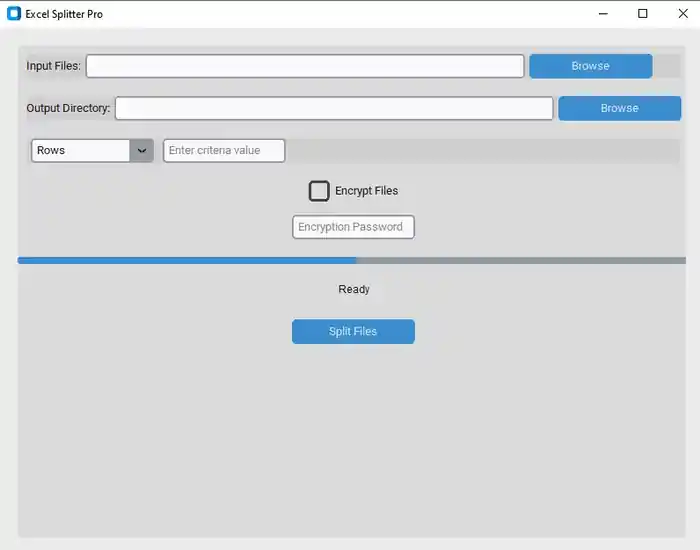This screenshot has height=550, width=700.
Task: Click the Encrypt Files label text
Action: (x=367, y=191)
